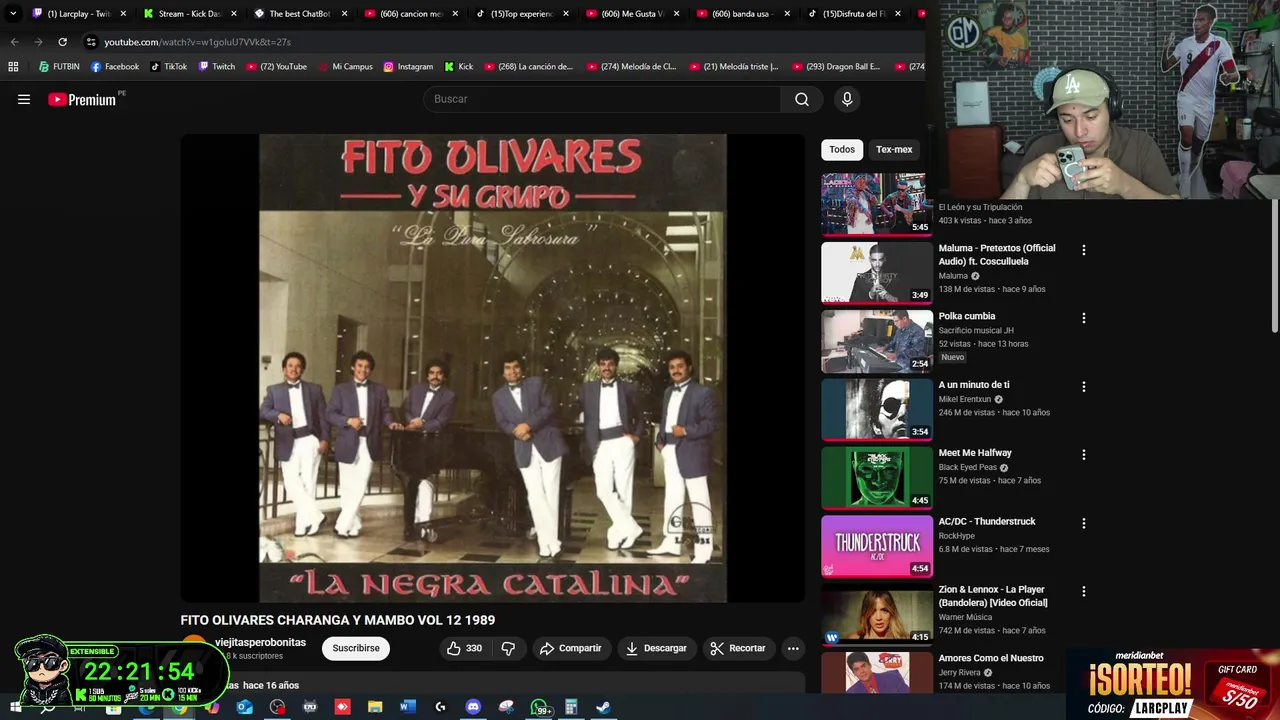Viewport: 1280px width, 720px height.
Task: Open the Facebook bookmark
Action: pos(115,67)
